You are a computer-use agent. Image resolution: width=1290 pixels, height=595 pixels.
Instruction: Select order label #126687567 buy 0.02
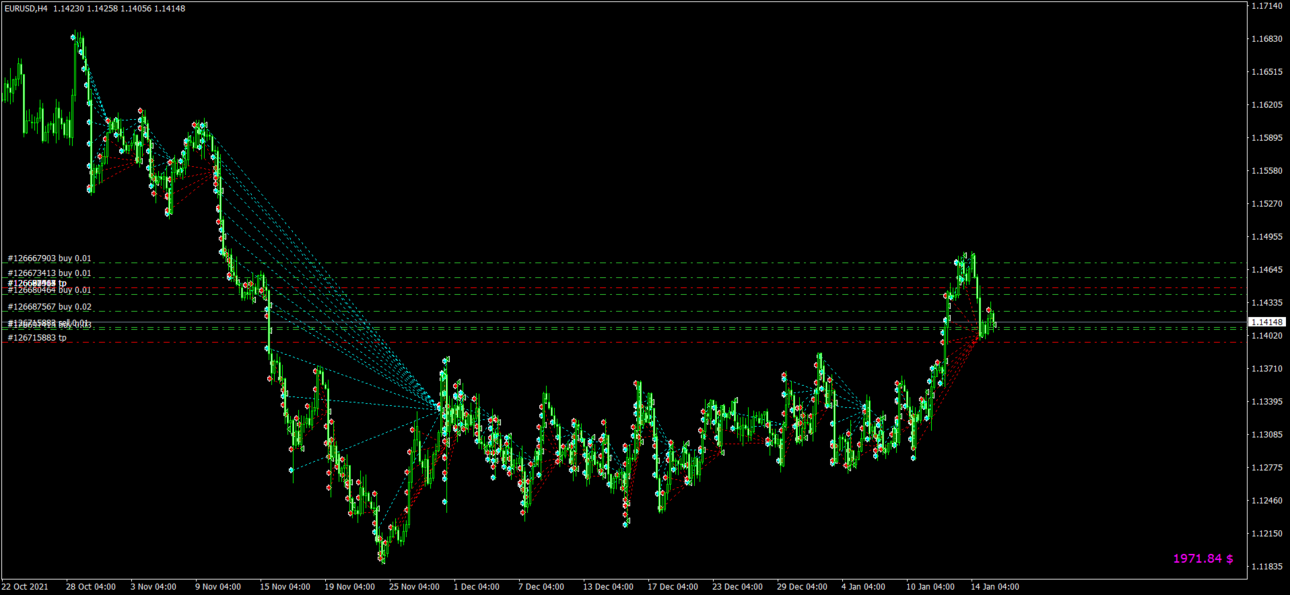(50, 307)
